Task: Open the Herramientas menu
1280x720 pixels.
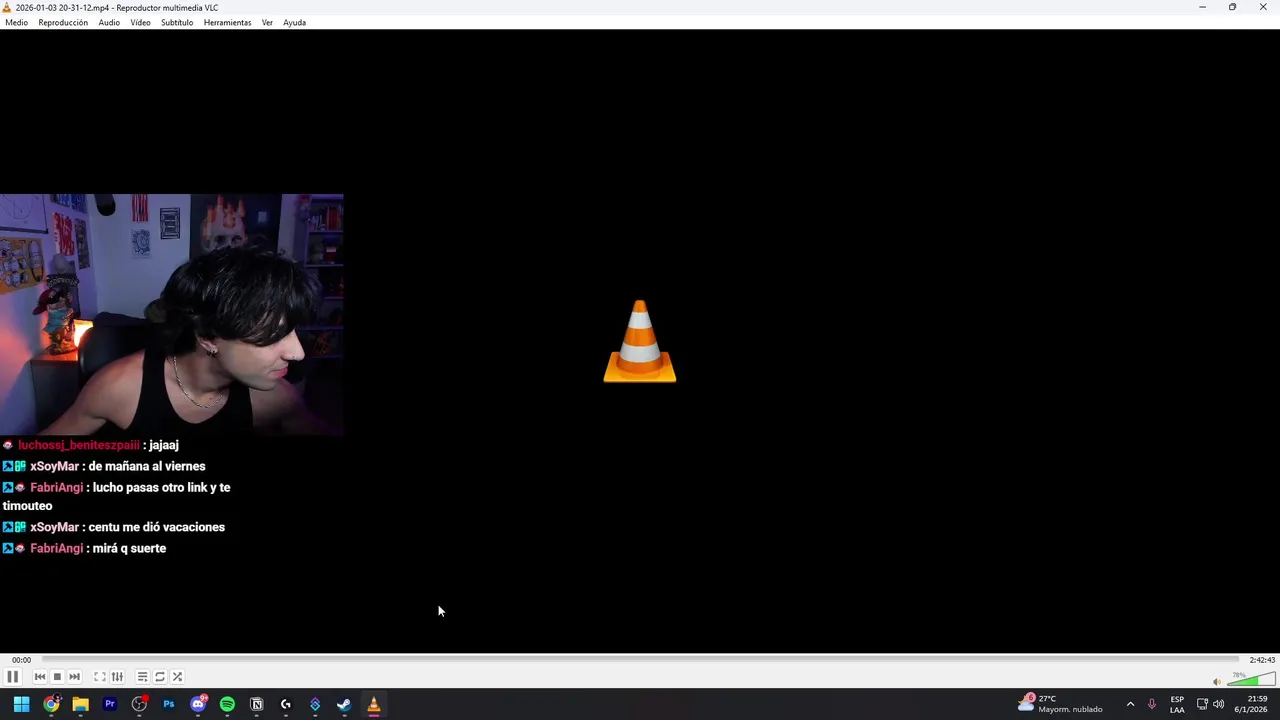Action: pyautogui.click(x=227, y=22)
